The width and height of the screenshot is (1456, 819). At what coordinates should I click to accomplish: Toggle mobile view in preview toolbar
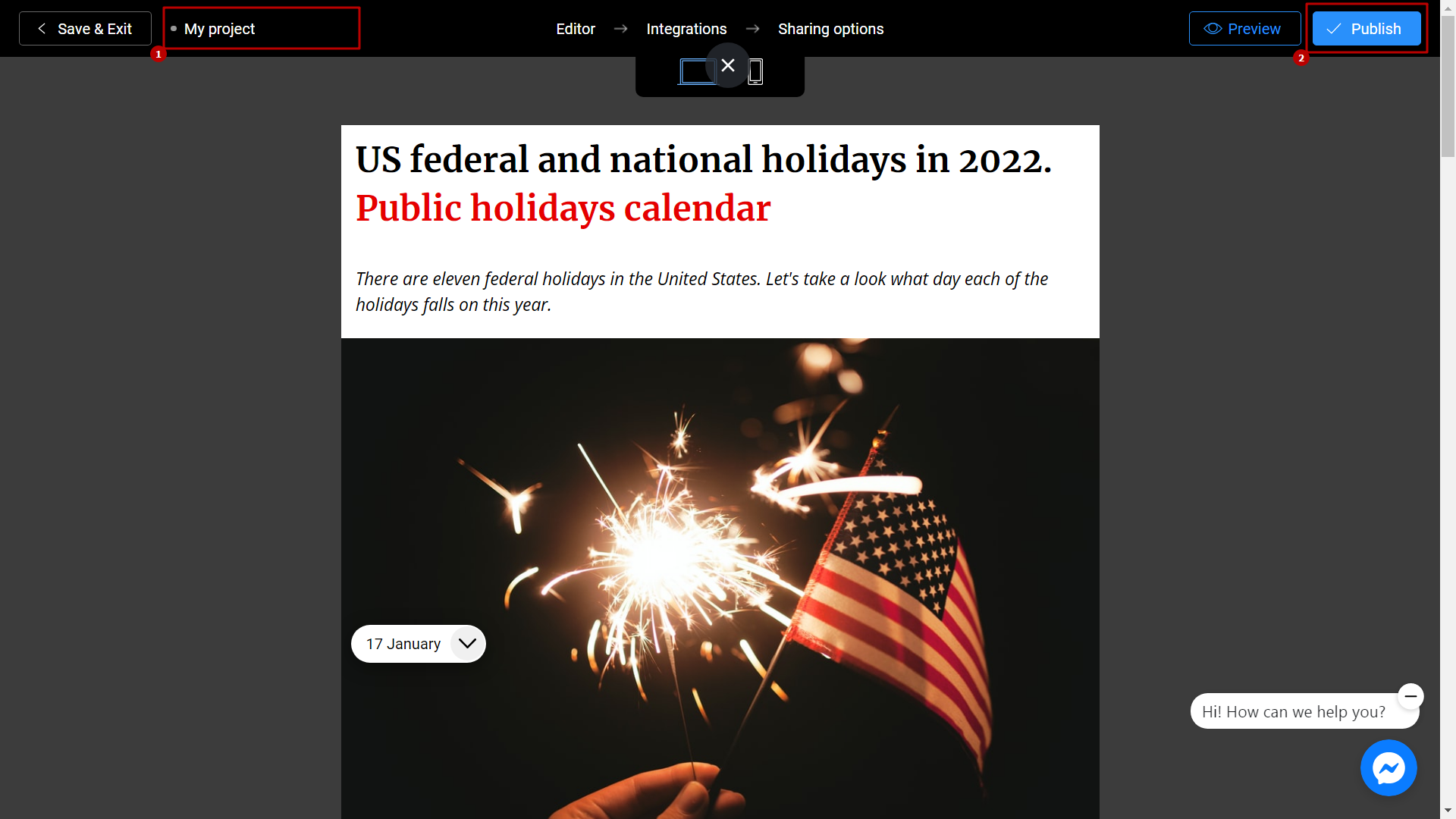pyautogui.click(x=755, y=71)
